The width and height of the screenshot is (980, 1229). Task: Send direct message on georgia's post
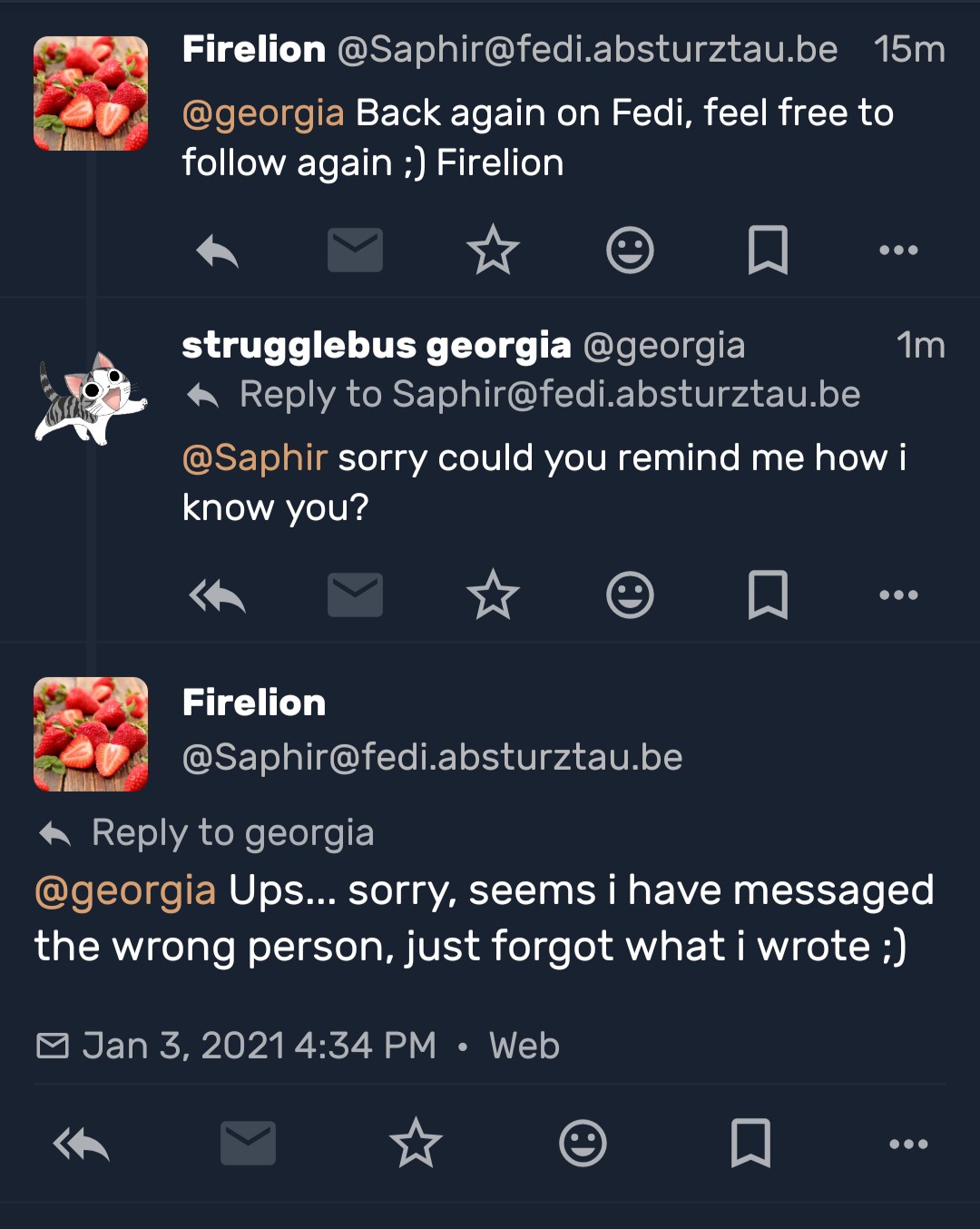(355, 595)
